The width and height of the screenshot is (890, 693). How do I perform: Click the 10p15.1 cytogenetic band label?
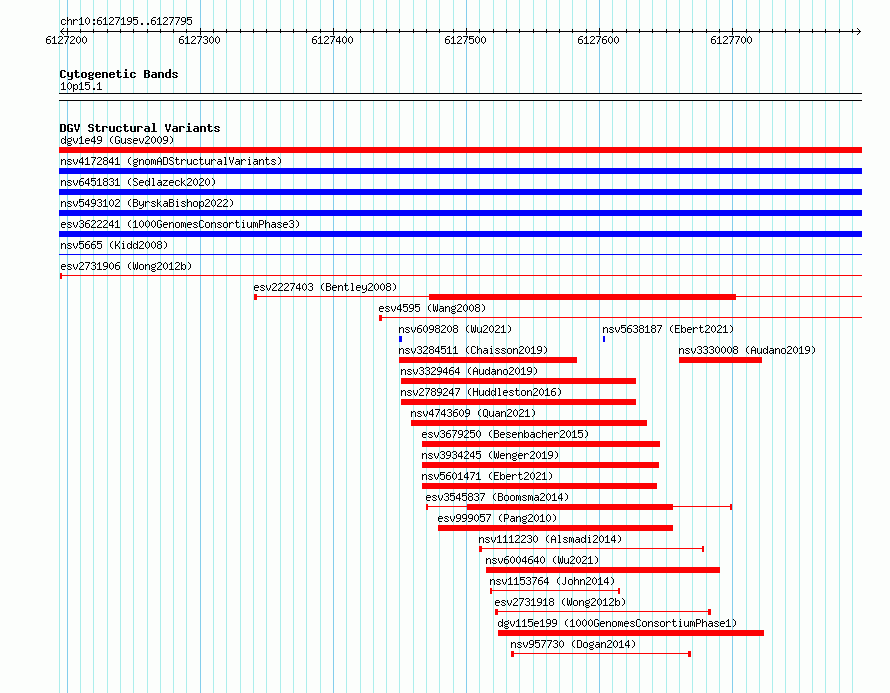click(x=81, y=86)
